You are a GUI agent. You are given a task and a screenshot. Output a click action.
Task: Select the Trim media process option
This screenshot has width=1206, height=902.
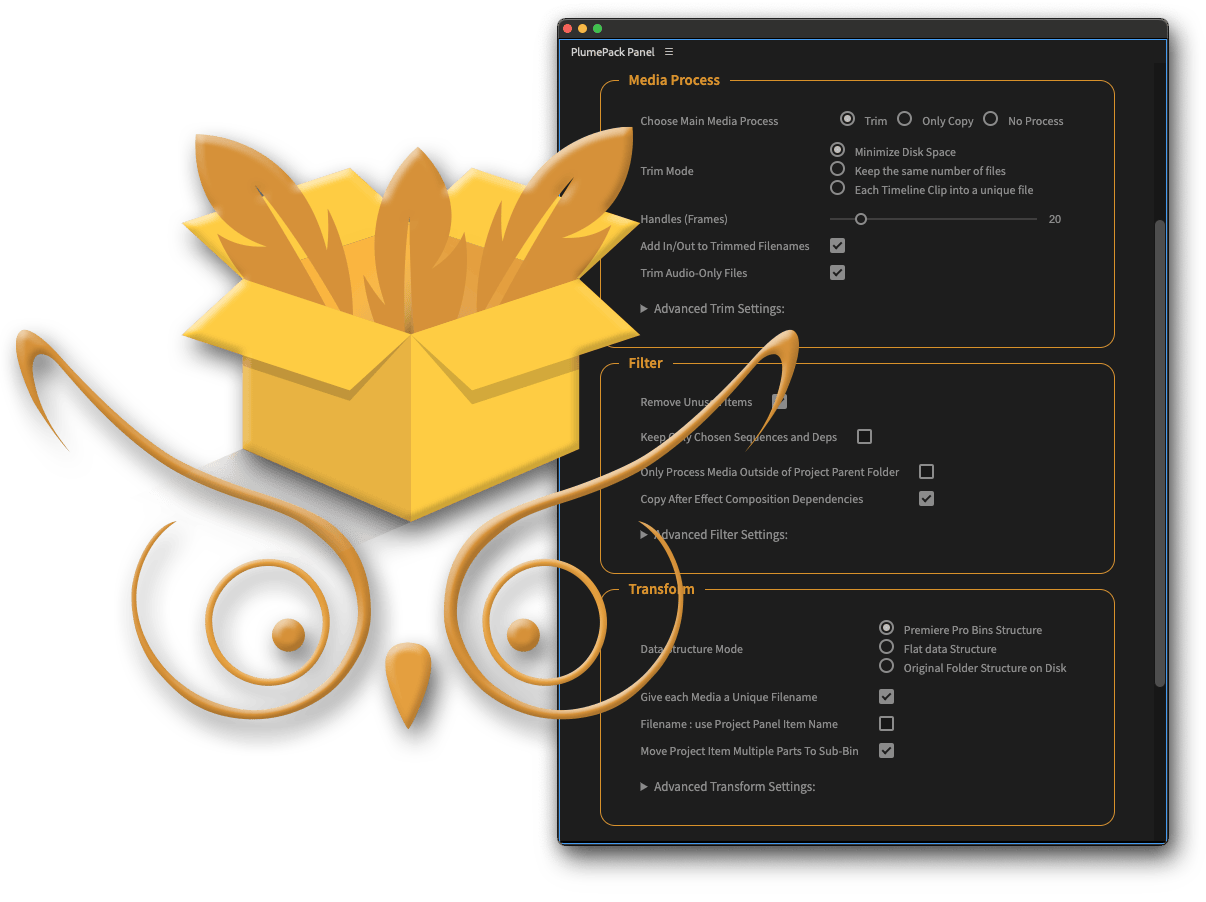(847, 119)
